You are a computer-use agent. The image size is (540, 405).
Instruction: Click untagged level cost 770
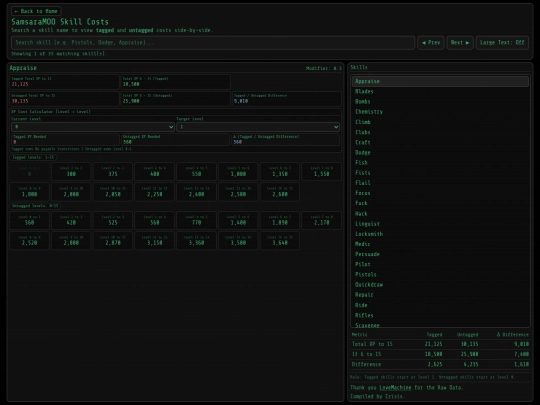[x=196, y=220]
